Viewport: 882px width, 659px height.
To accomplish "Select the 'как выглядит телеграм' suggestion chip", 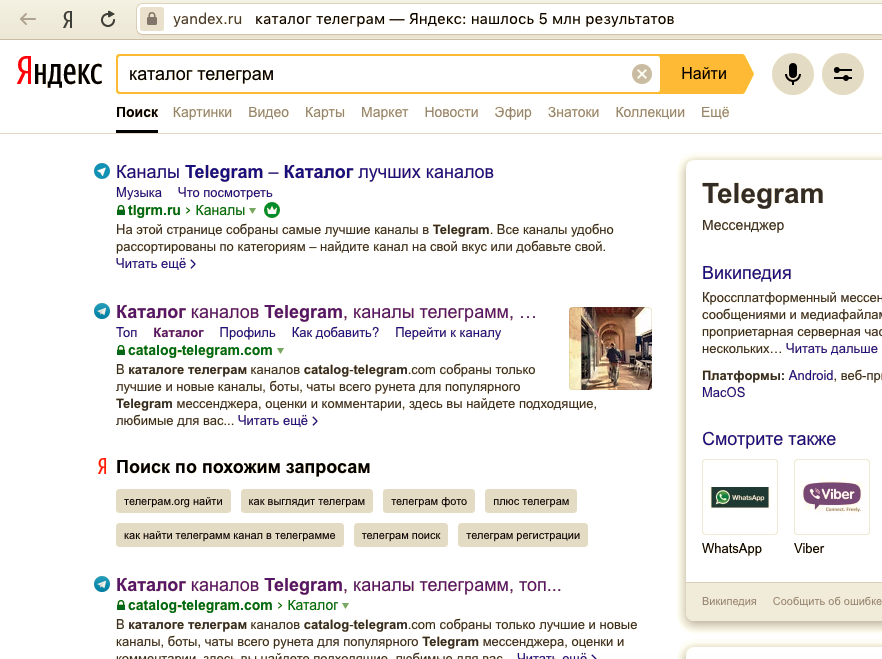I will (307, 501).
